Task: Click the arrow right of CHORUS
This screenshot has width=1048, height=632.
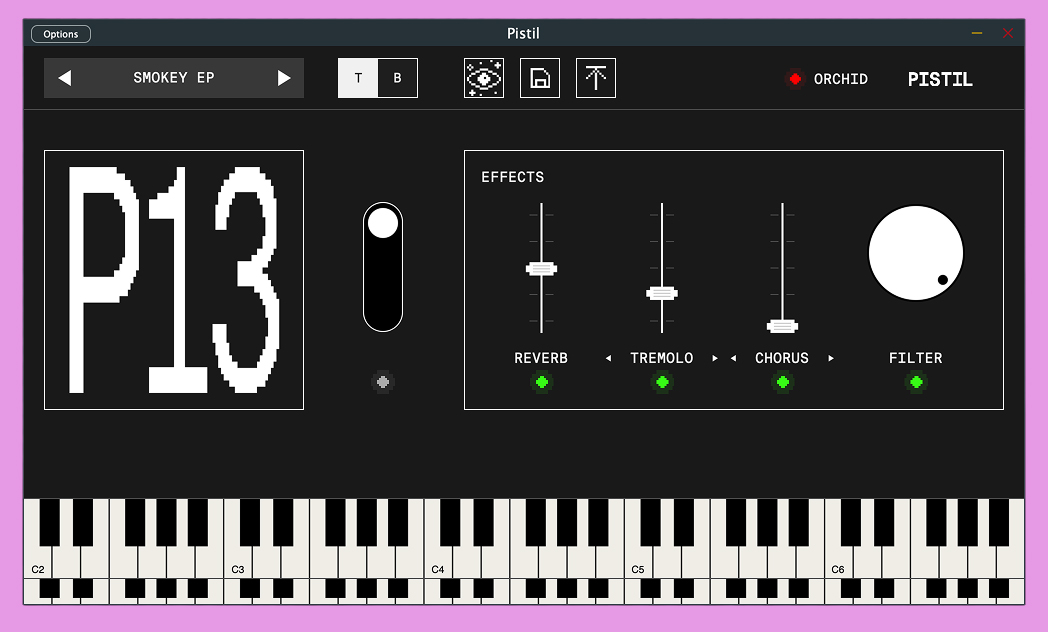Action: click(831, 359)
